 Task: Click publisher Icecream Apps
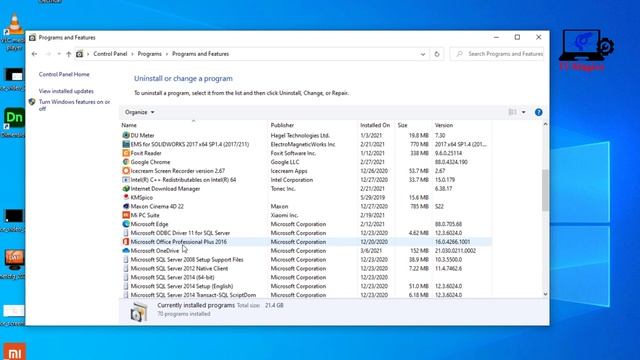pyautogui.click(x=289, y=171)
